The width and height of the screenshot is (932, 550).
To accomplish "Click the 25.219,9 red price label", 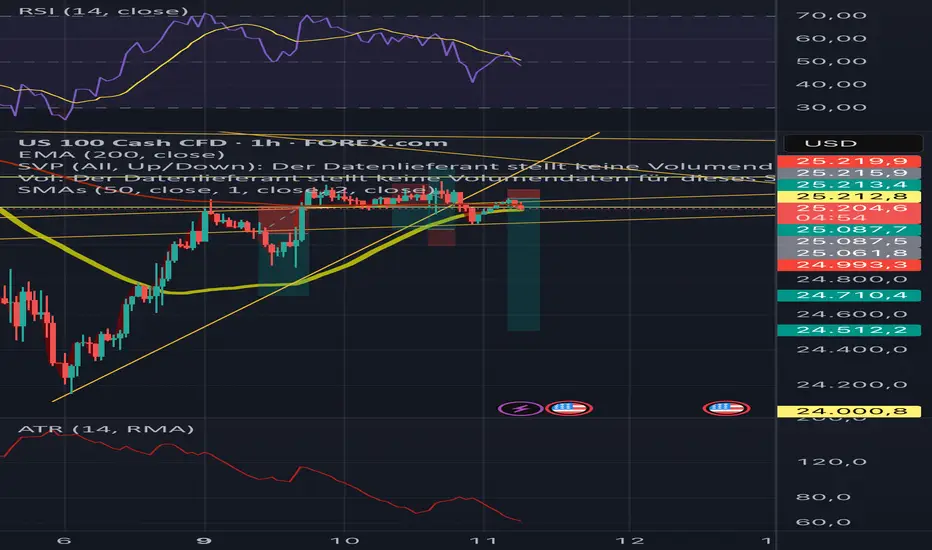I will (x=849, y=161).
